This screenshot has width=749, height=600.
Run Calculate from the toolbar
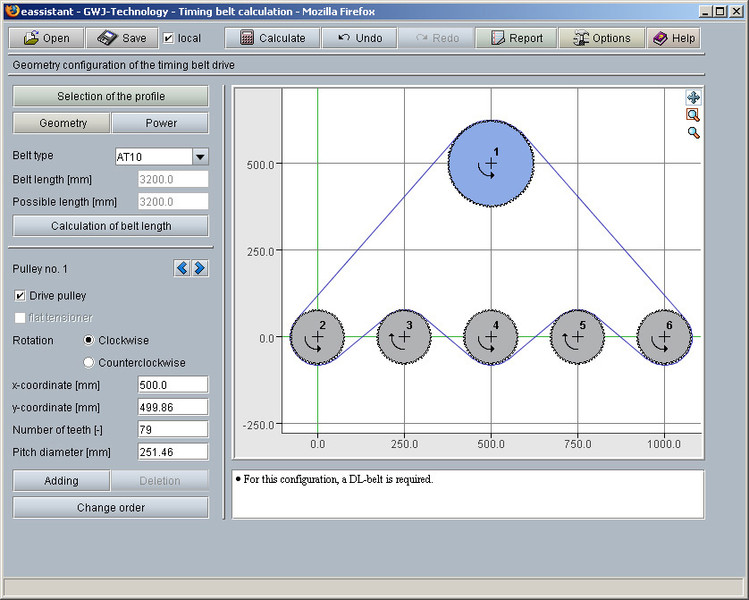click(272, 38)
